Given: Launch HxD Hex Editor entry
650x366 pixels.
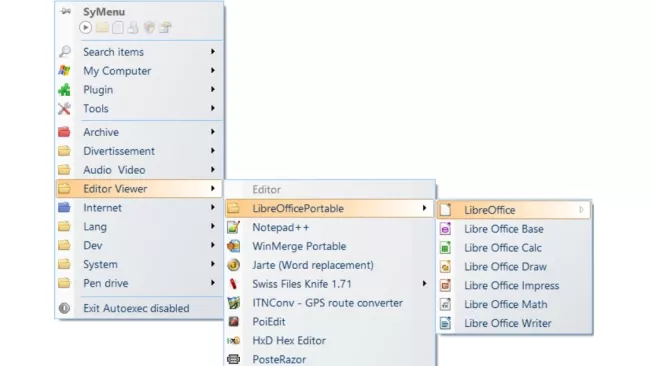Looking at the screenshot, I should tap(330, 340).
